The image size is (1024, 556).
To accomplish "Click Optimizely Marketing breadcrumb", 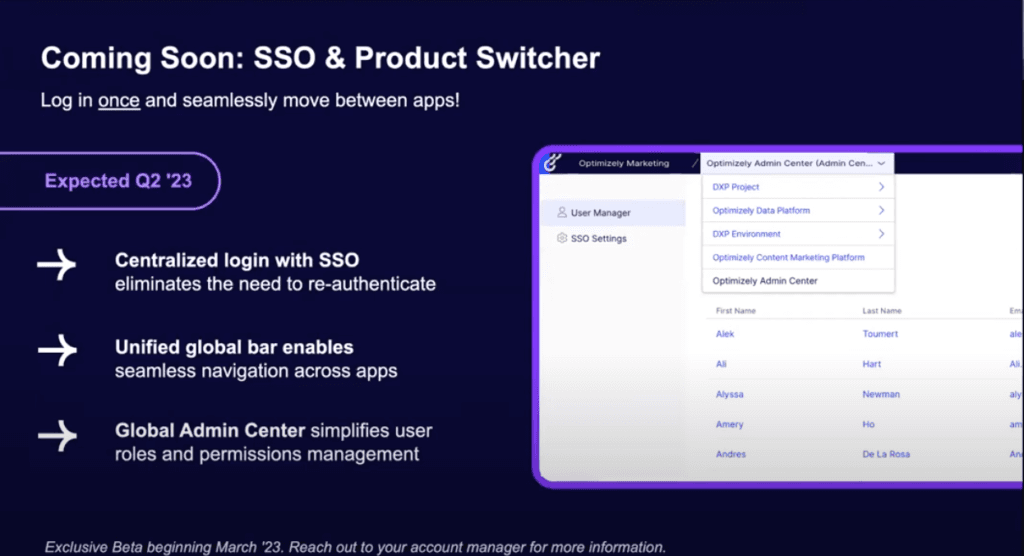I will (x=624, y=163).
